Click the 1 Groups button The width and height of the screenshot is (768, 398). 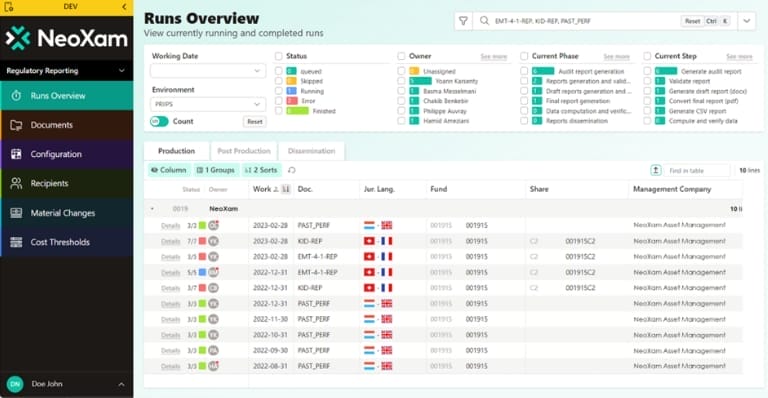point(216,170)
